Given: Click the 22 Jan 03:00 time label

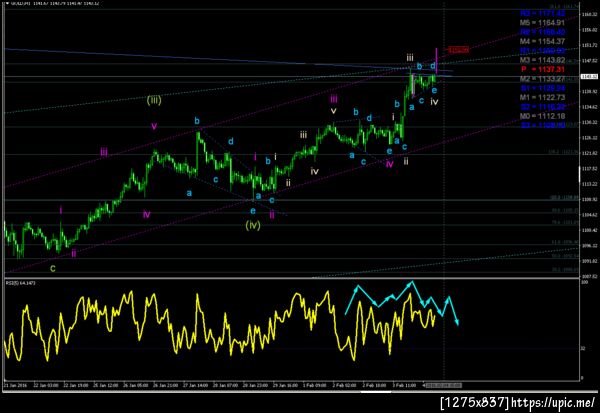Looking at the screenshot, I should (46, 385).
